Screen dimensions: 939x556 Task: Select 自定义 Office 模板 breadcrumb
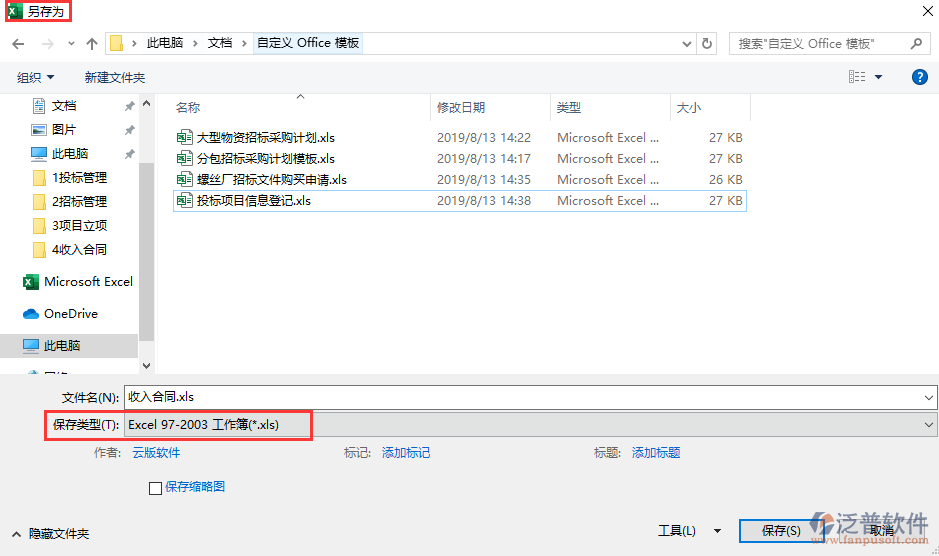308,43
